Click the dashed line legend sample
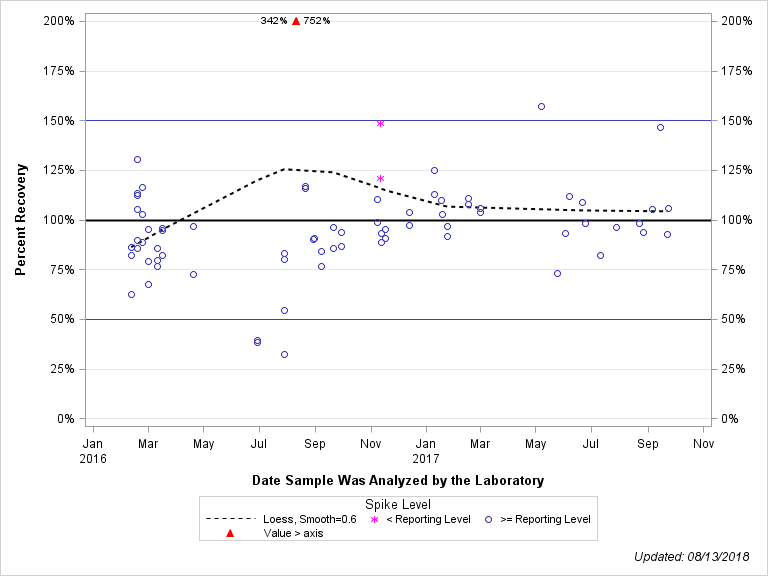The height and width of the screenshot is (576, 768). (x=231, y=519)
